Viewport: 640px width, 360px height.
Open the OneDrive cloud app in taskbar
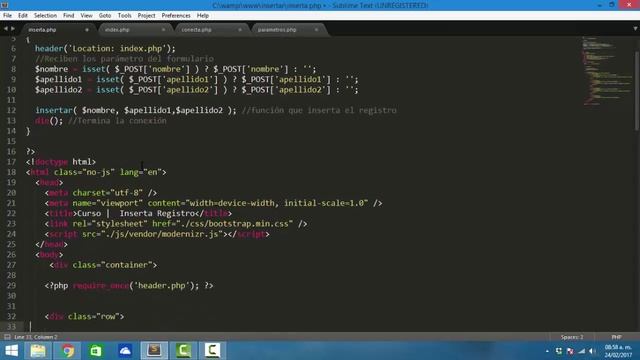(125, 351)
